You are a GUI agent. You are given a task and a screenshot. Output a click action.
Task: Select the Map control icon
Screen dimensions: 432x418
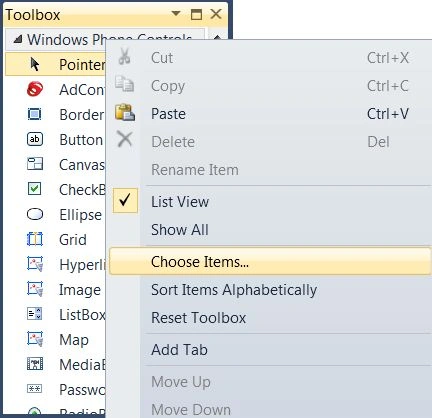point(35,339)
